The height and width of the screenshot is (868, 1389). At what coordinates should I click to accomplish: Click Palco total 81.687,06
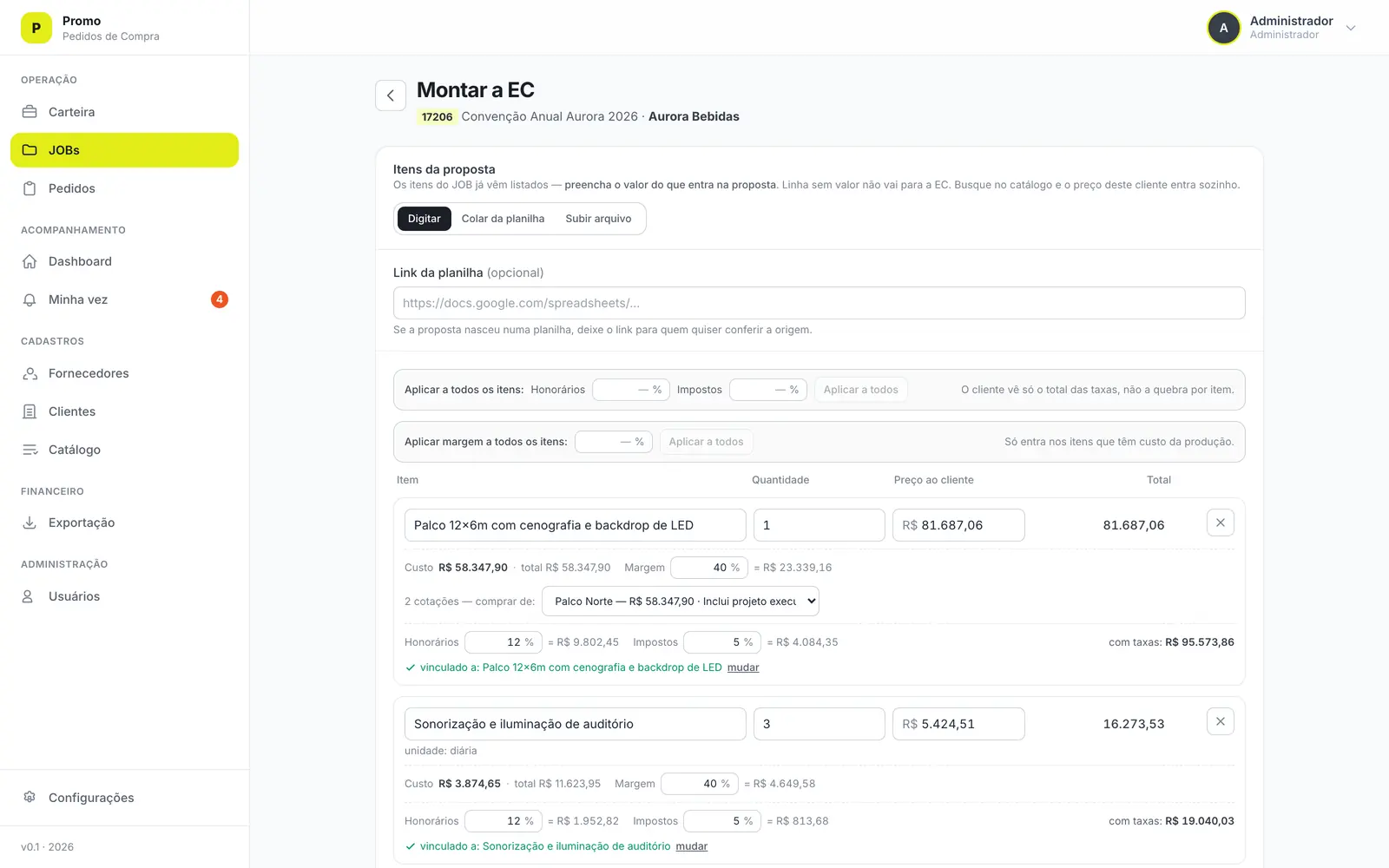coord(1134,525)
